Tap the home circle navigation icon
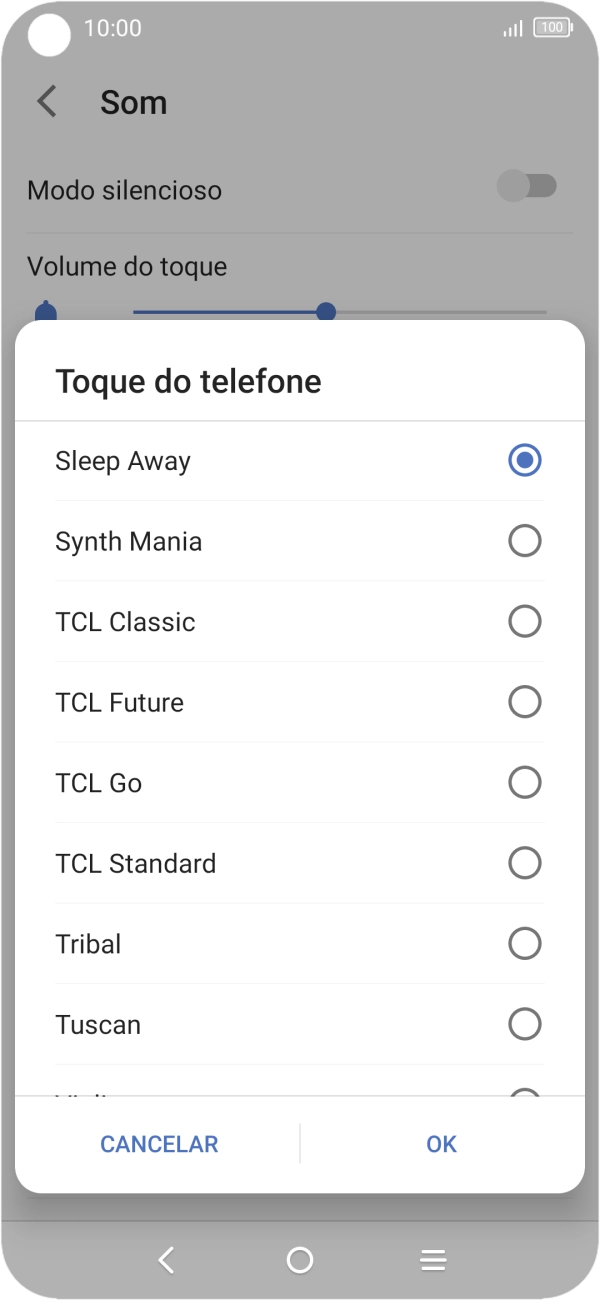Screen dimensions: 600x1300 coord(300,1260)
